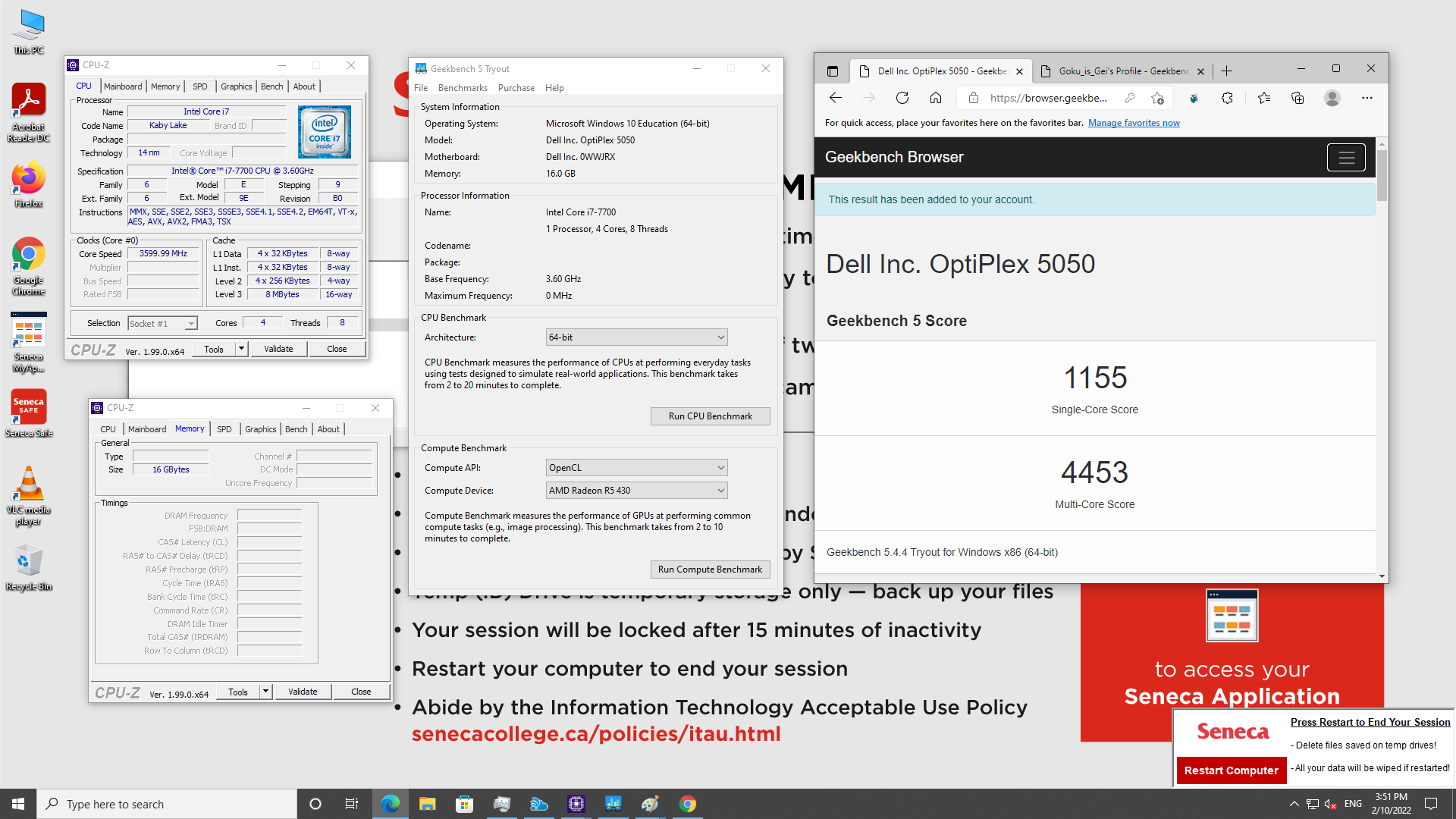Expand the Compute API OpenCL dropdown

click(x=637, y=468)
